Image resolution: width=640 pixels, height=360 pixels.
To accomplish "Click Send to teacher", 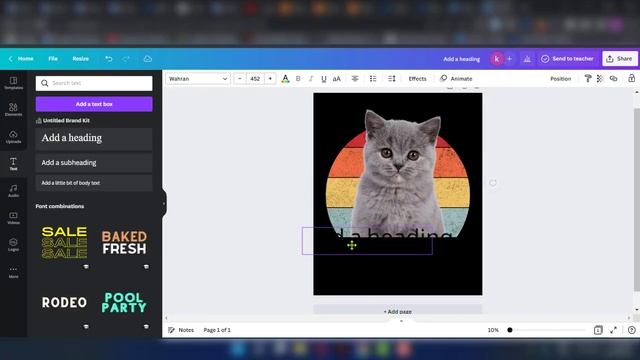I will coord(567,59).
